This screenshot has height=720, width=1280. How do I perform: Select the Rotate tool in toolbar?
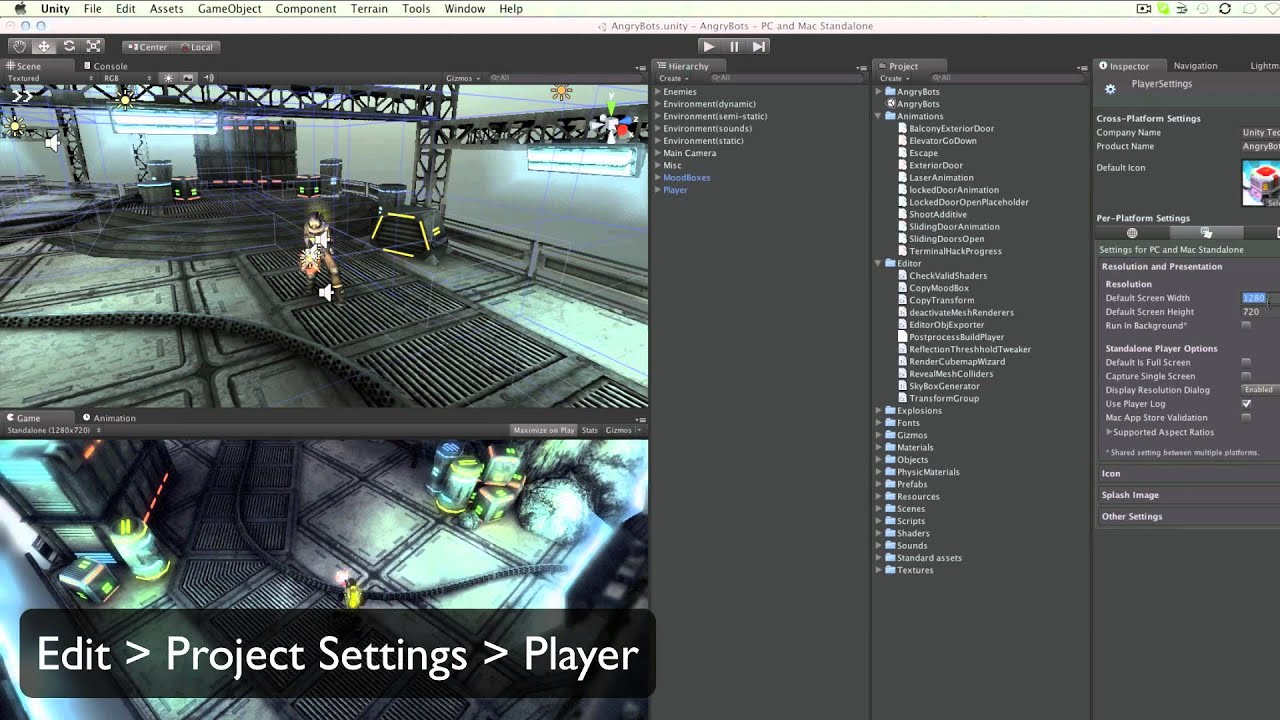coord(69,46)
